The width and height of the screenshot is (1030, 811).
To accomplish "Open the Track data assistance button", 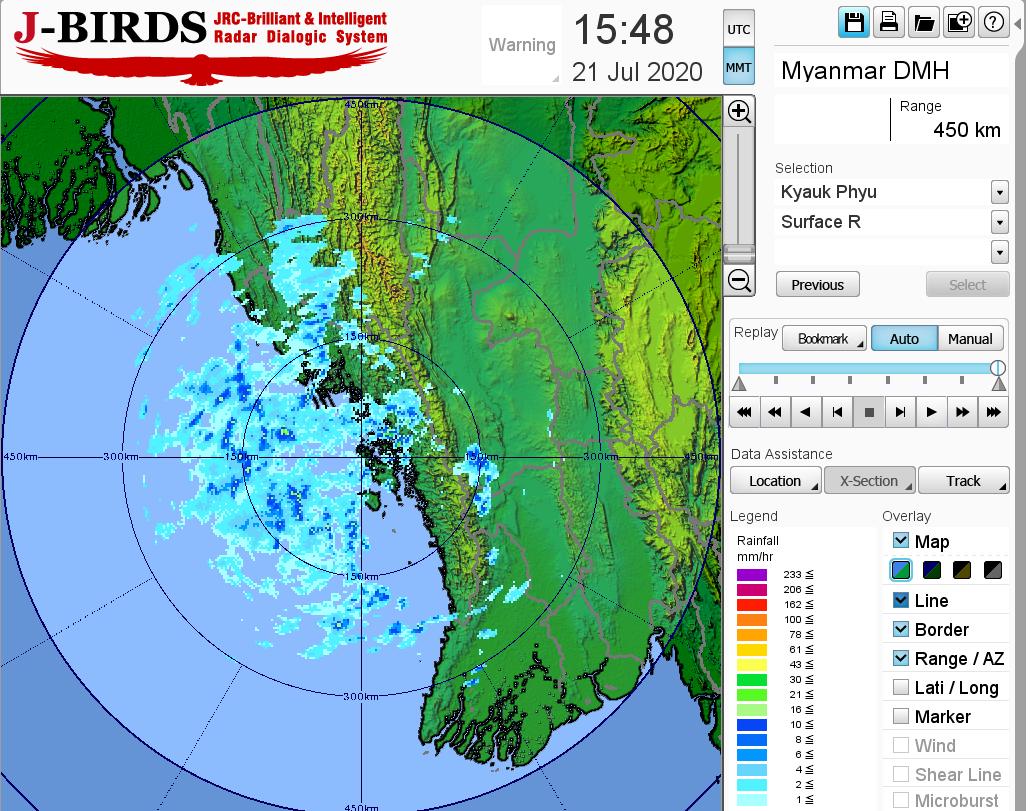I will click(x=963, y=481).
